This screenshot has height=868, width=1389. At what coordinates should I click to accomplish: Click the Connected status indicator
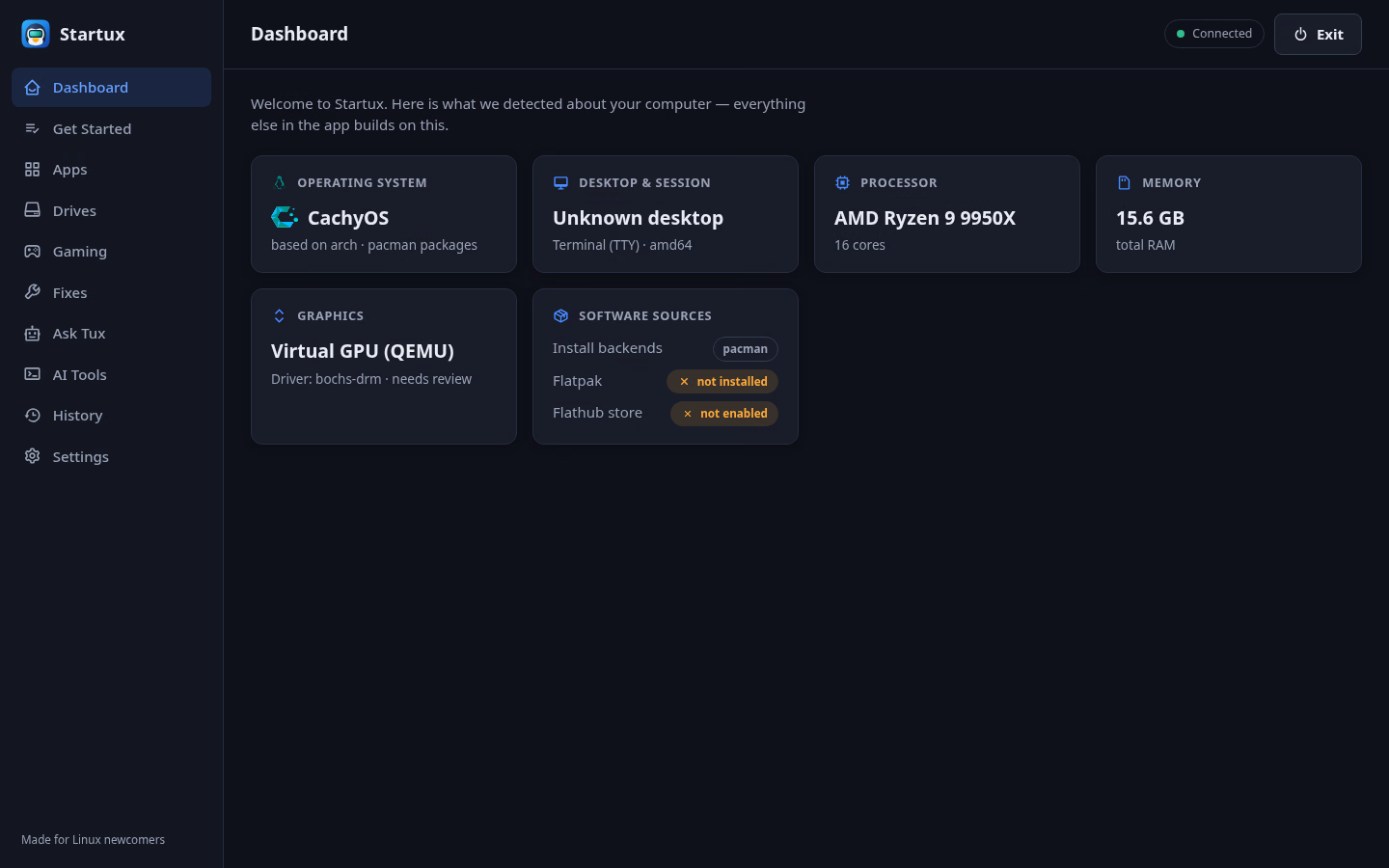(1214, 34)
